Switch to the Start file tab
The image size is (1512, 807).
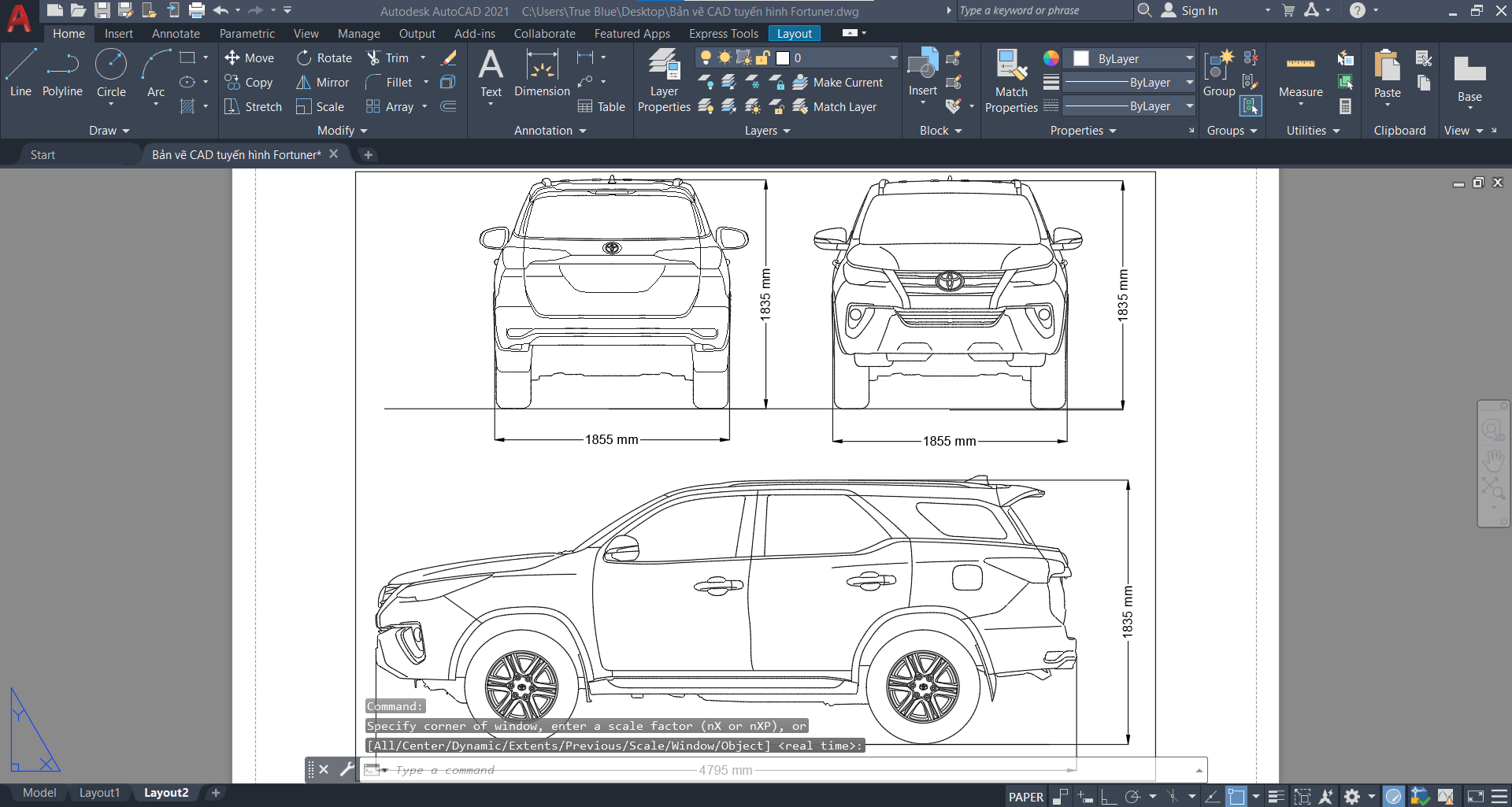43,154
